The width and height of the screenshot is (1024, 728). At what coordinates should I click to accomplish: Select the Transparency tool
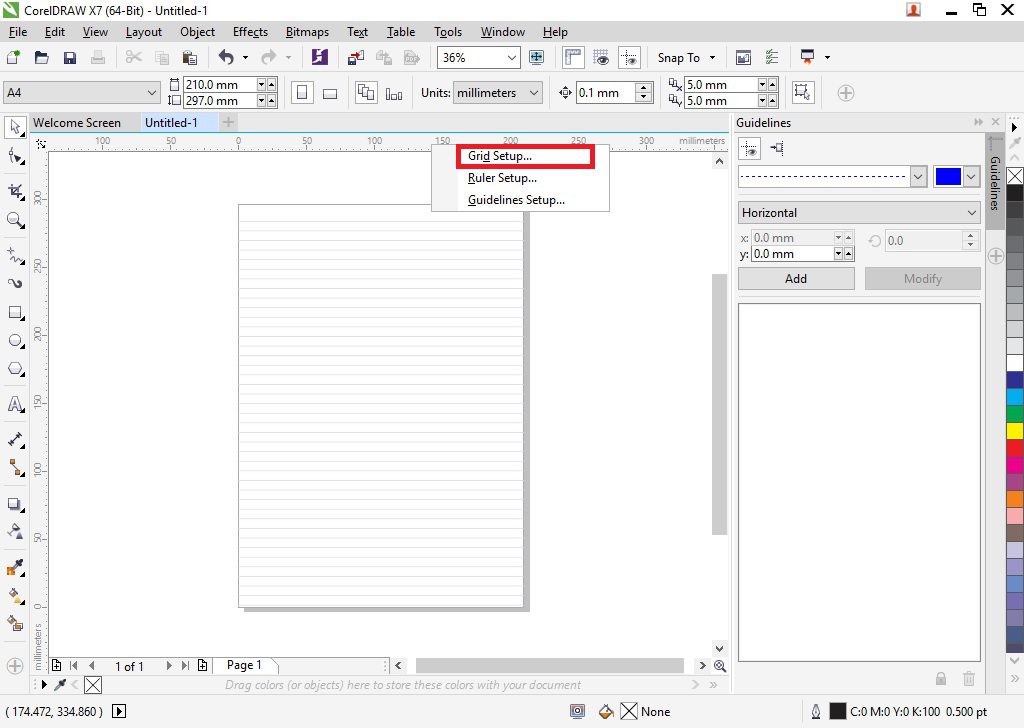click(15, 531)
